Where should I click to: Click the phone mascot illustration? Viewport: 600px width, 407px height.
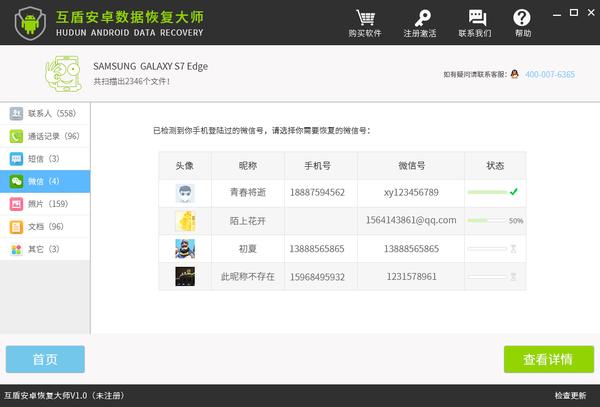click(x=63, y=73)
